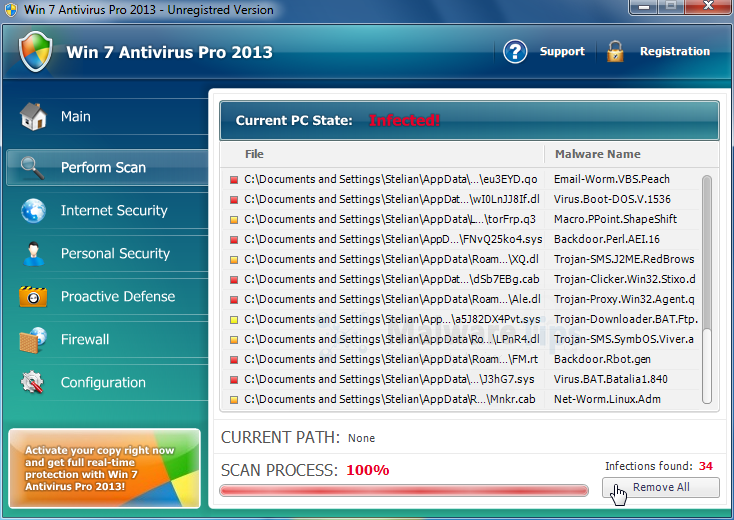734x520 pixels.
Task: Click the house icon next to Main
Action: click(33, 117)
